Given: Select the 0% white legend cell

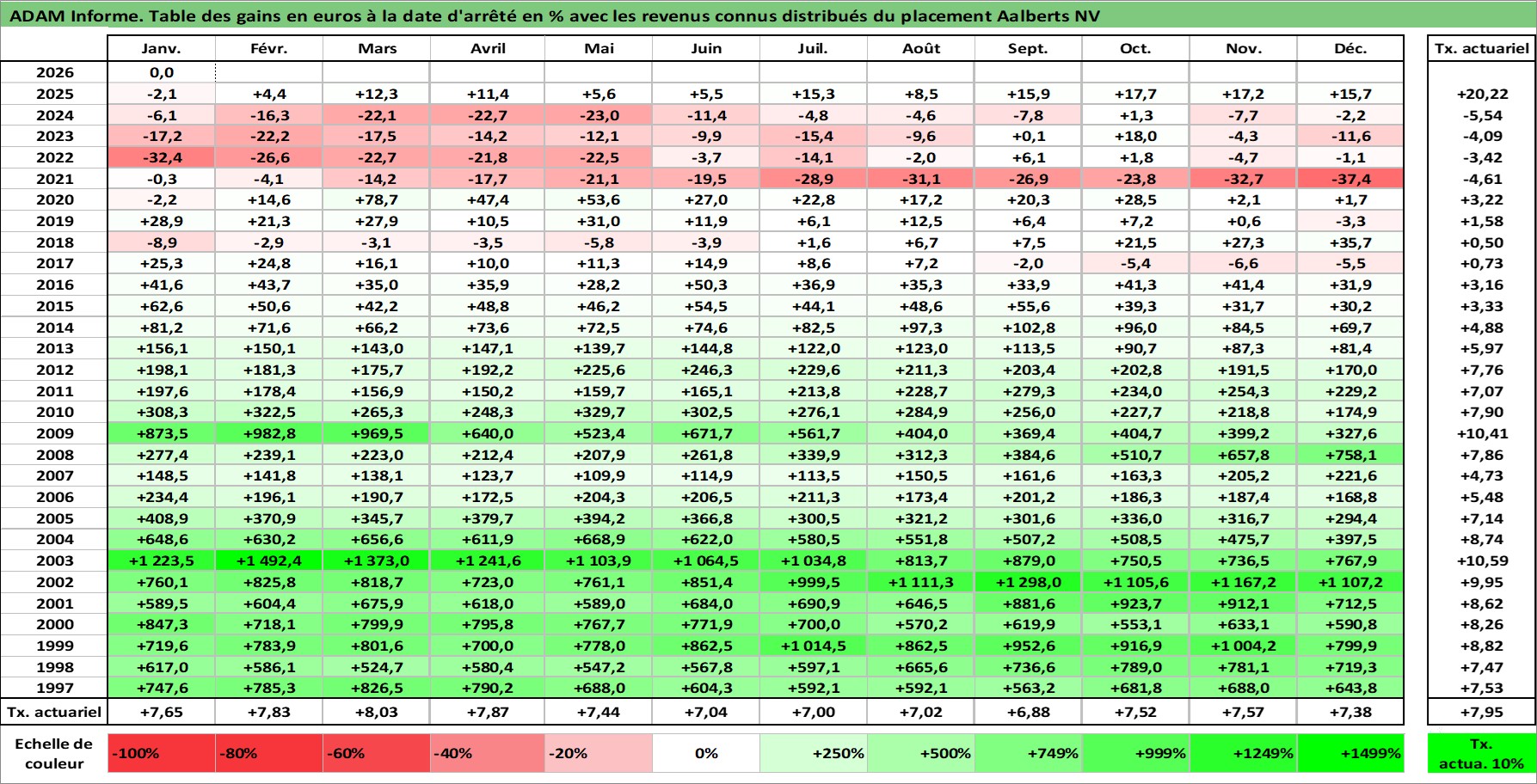Looking at the screenshot, I should 706,753.
